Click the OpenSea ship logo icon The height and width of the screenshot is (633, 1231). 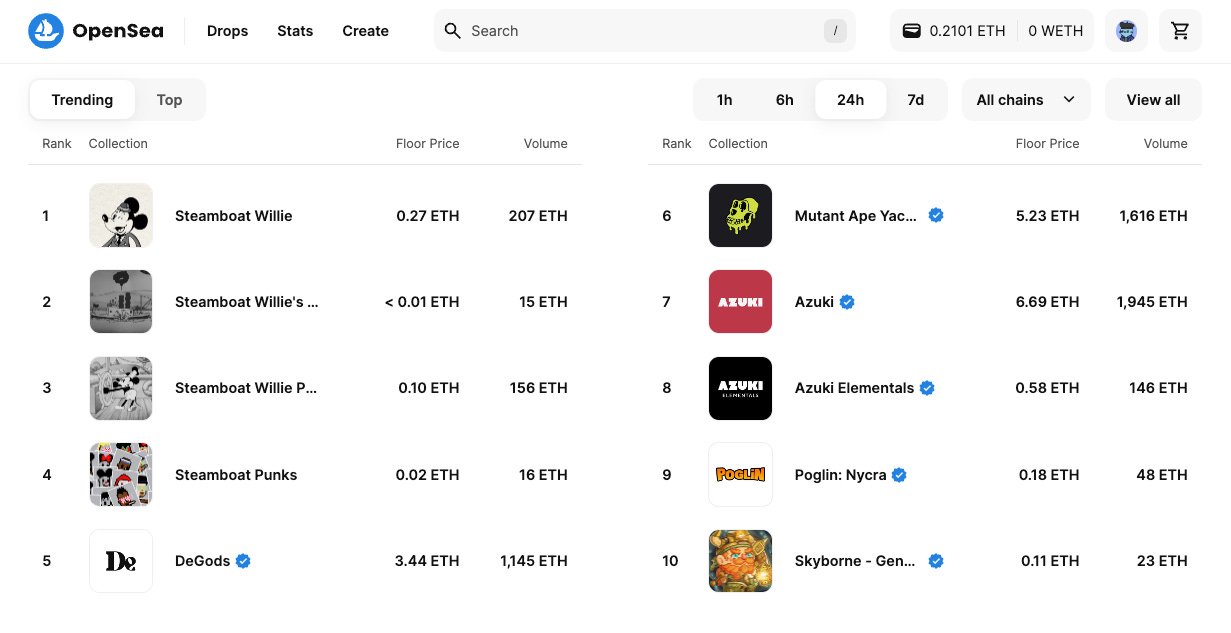coord(46,31)
